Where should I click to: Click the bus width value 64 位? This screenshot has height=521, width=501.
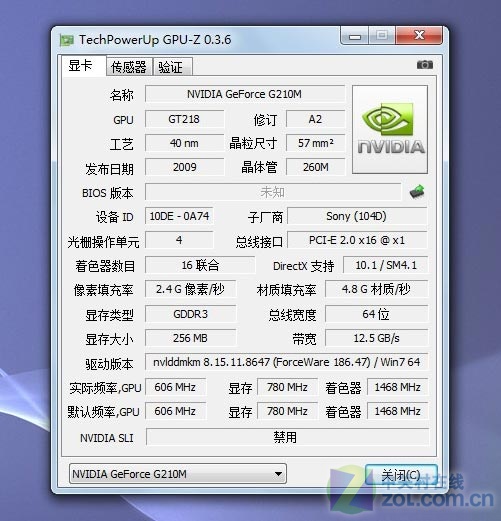point(376,314)
